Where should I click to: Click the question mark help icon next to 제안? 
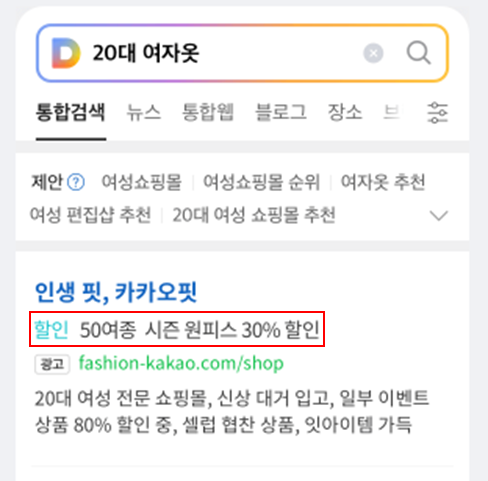(76, 182)
